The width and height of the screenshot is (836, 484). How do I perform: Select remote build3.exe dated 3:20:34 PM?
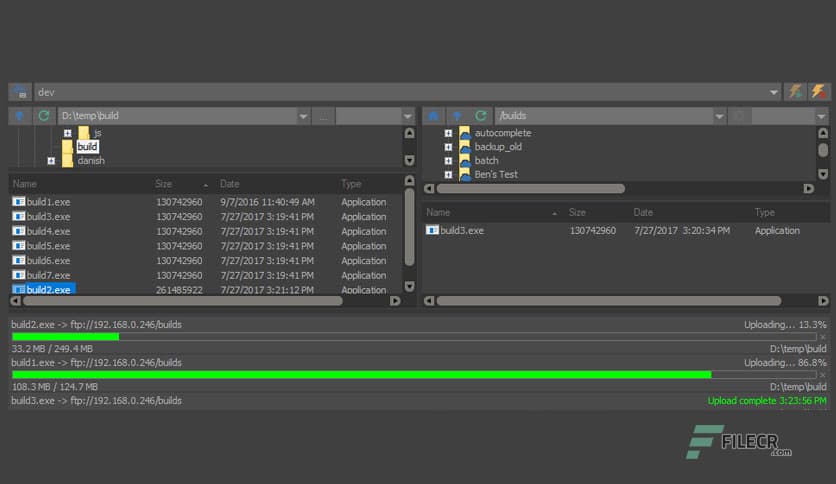pos(462,230)
